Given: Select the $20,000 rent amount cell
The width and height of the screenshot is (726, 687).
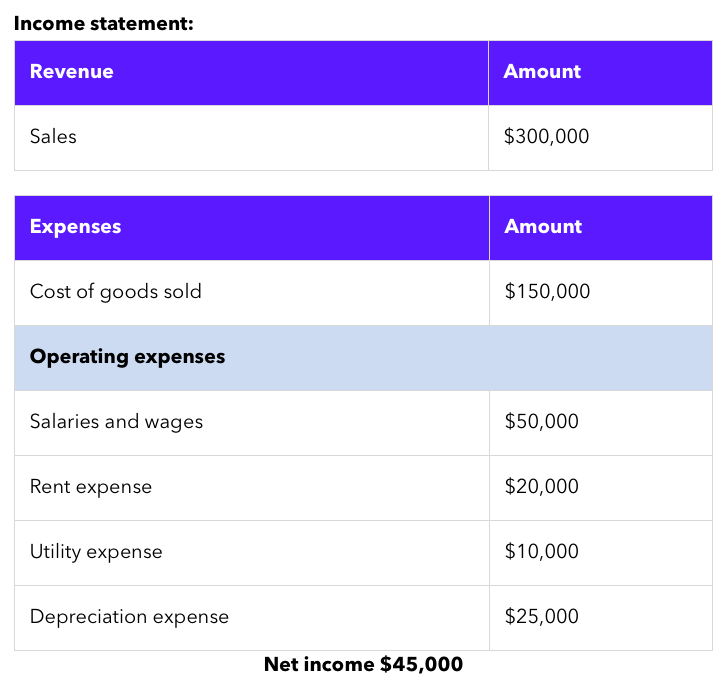Looking at the screenshot, I should 541,487.
